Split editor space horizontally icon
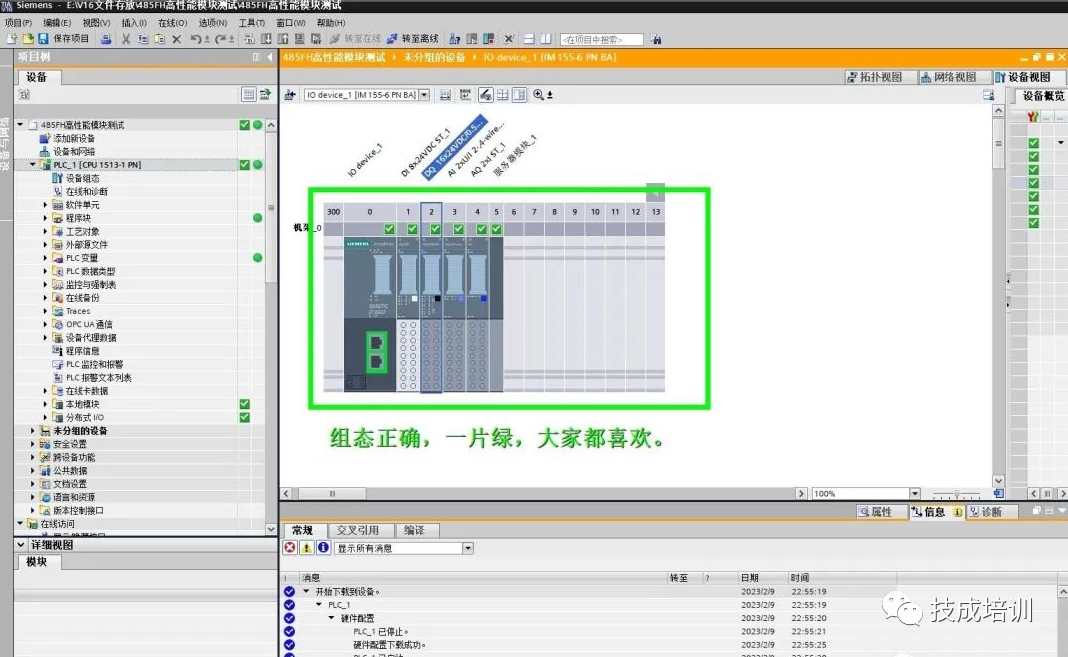The image size is (1068, 657). pyautogui.click(x=529, y=39)
